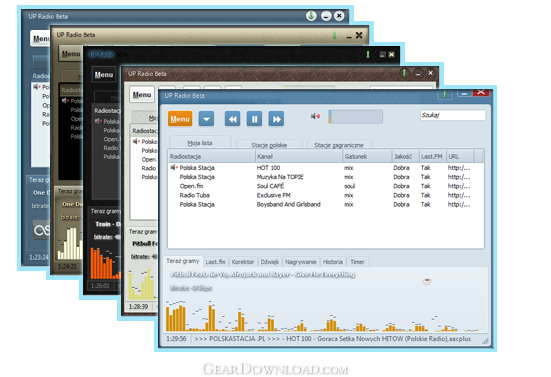This screenshot has width=551, height=377.
Task: Click the Soul CAFÉ channel cell
Action: click(270, 186)
